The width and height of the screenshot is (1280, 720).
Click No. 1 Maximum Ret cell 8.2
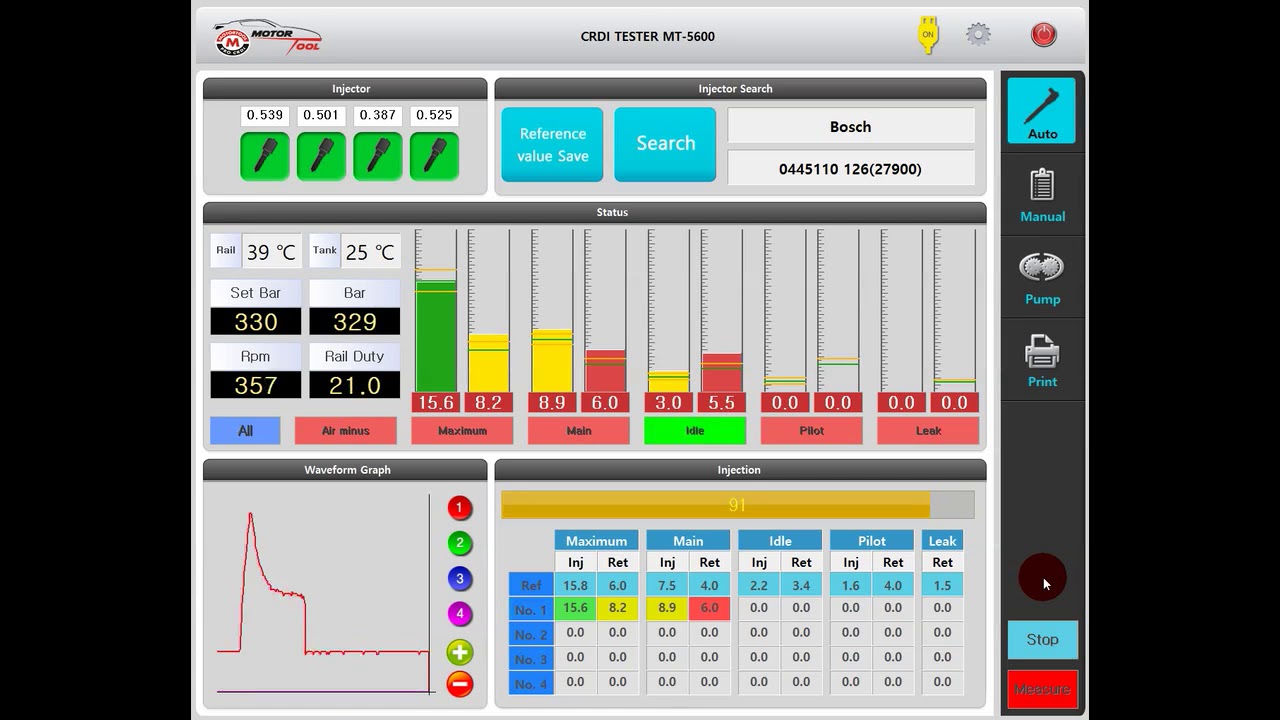(x=618, y=608)
